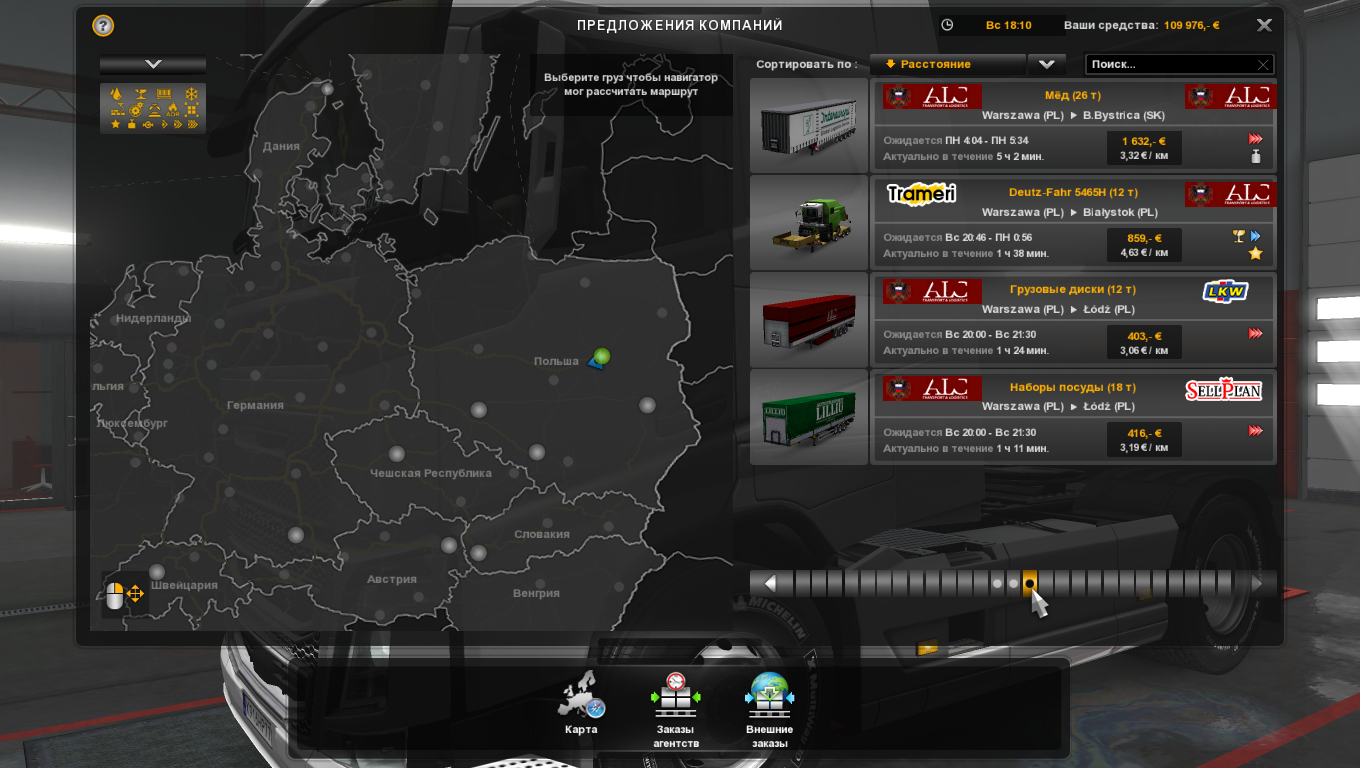Click the yellow help question mark icon
The image size is (1360, 768).
[103, 26]
